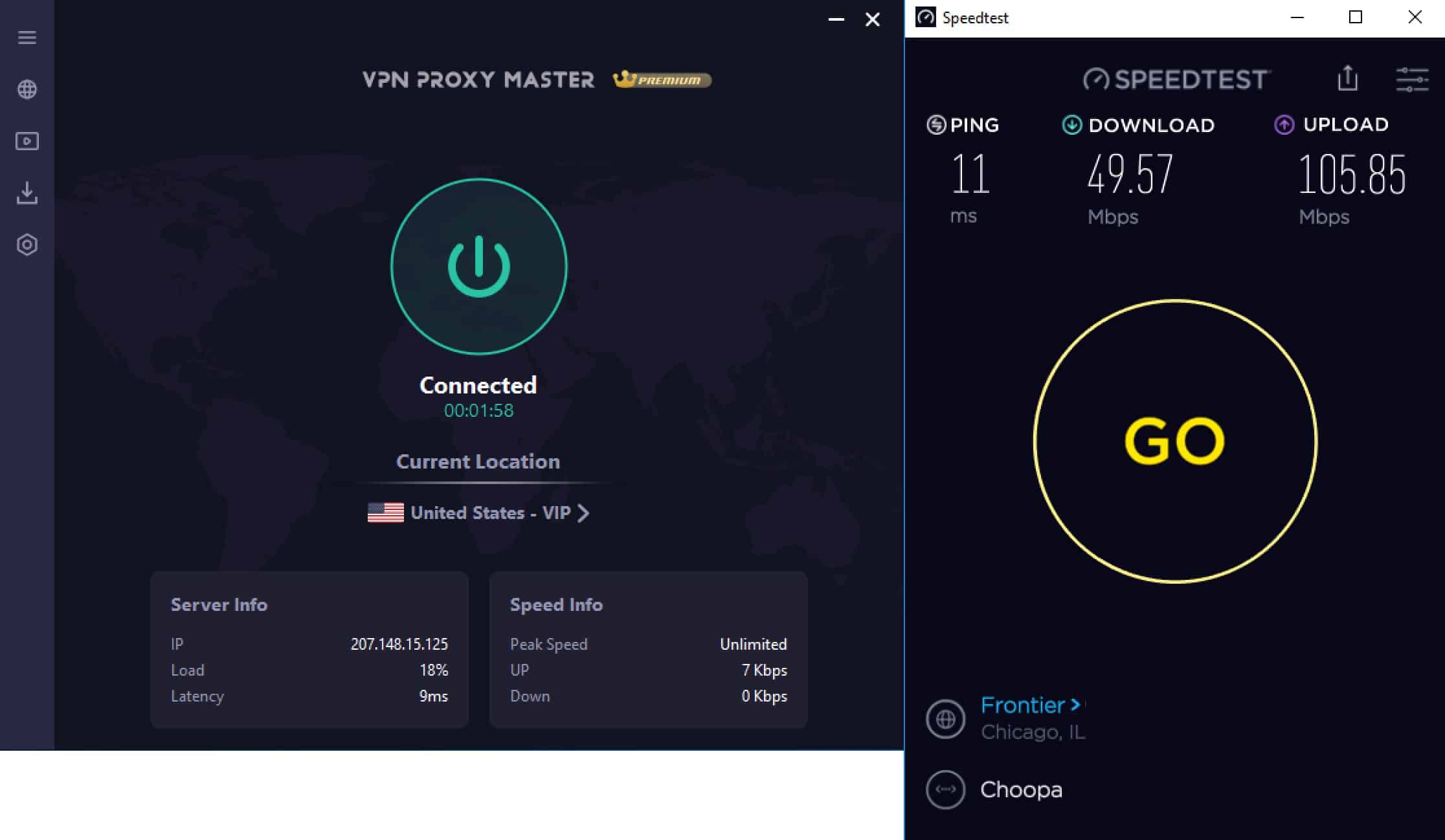Toggle the VPN power button off

click(479, 267)
